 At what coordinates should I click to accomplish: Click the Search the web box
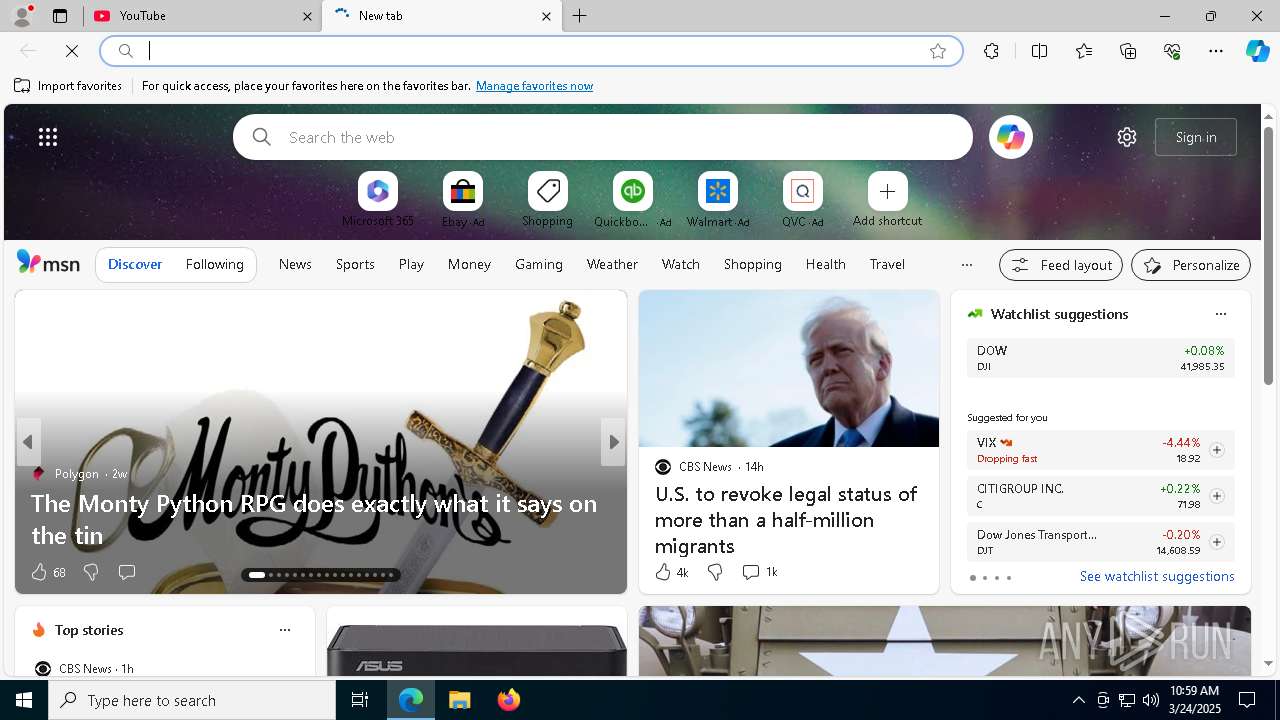(603, 137)
